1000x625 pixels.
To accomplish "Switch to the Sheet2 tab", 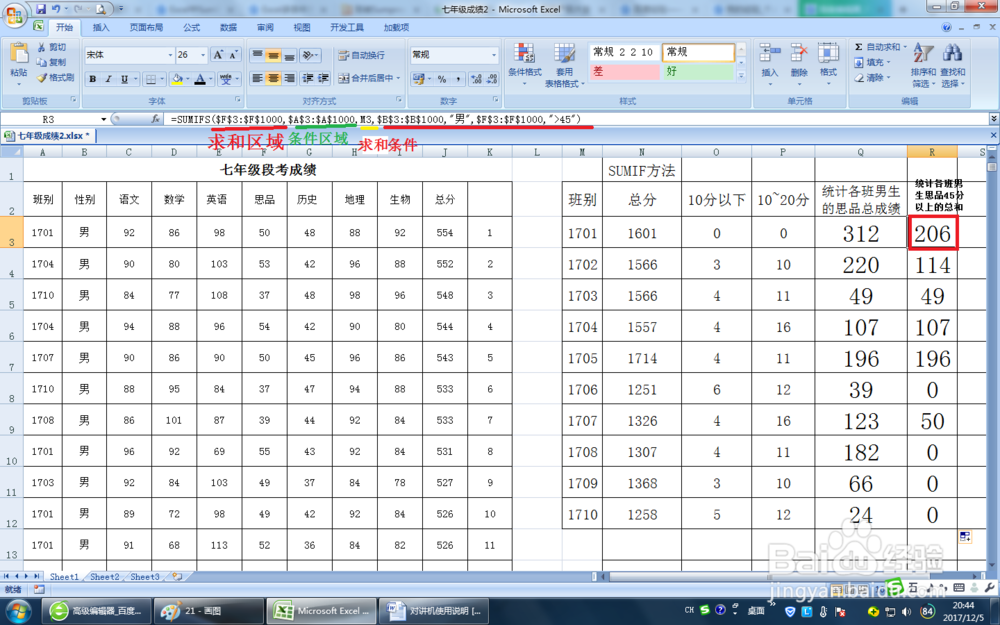I will click(105, 577).
